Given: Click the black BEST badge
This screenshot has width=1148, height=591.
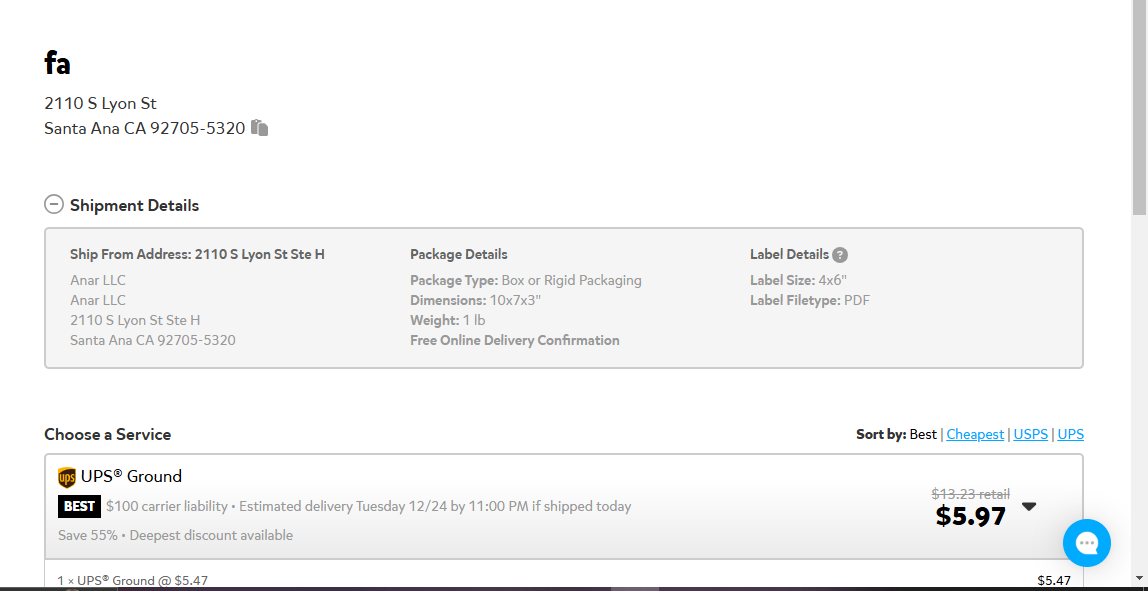Looking at the screenshot, I should [79, 506].
